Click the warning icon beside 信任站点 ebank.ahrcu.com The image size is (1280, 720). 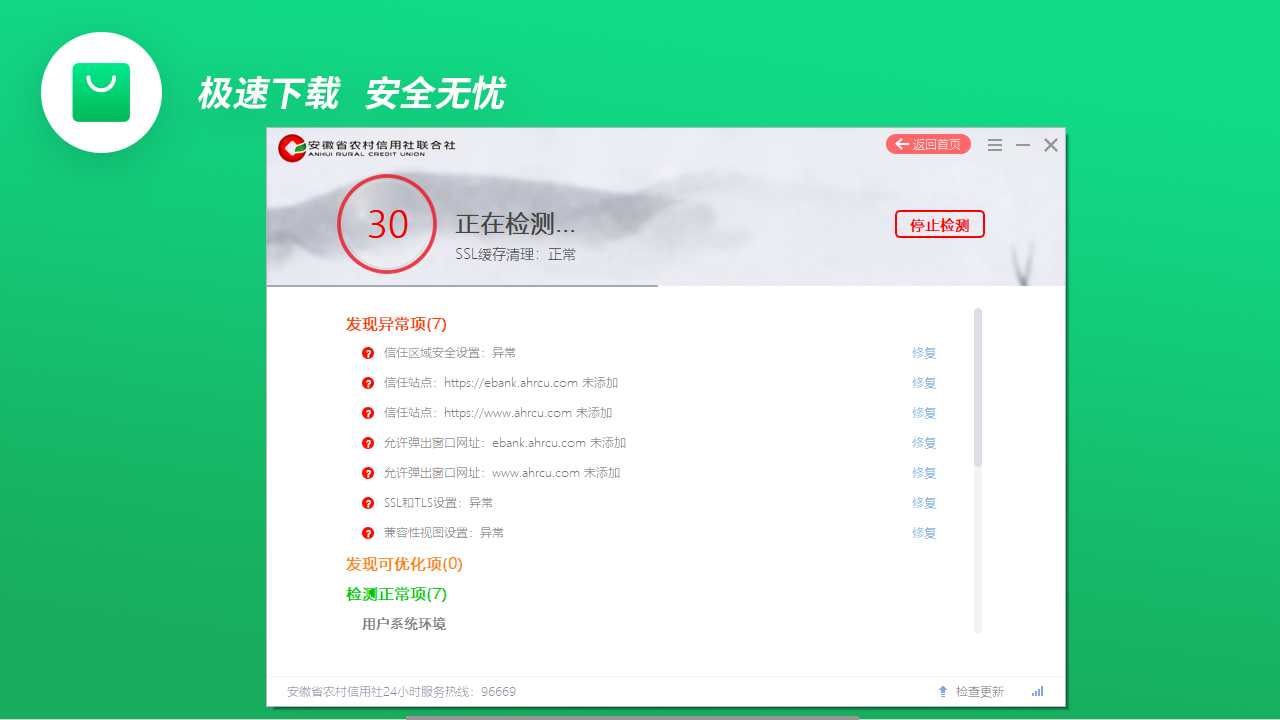click(x=368, y=383)
